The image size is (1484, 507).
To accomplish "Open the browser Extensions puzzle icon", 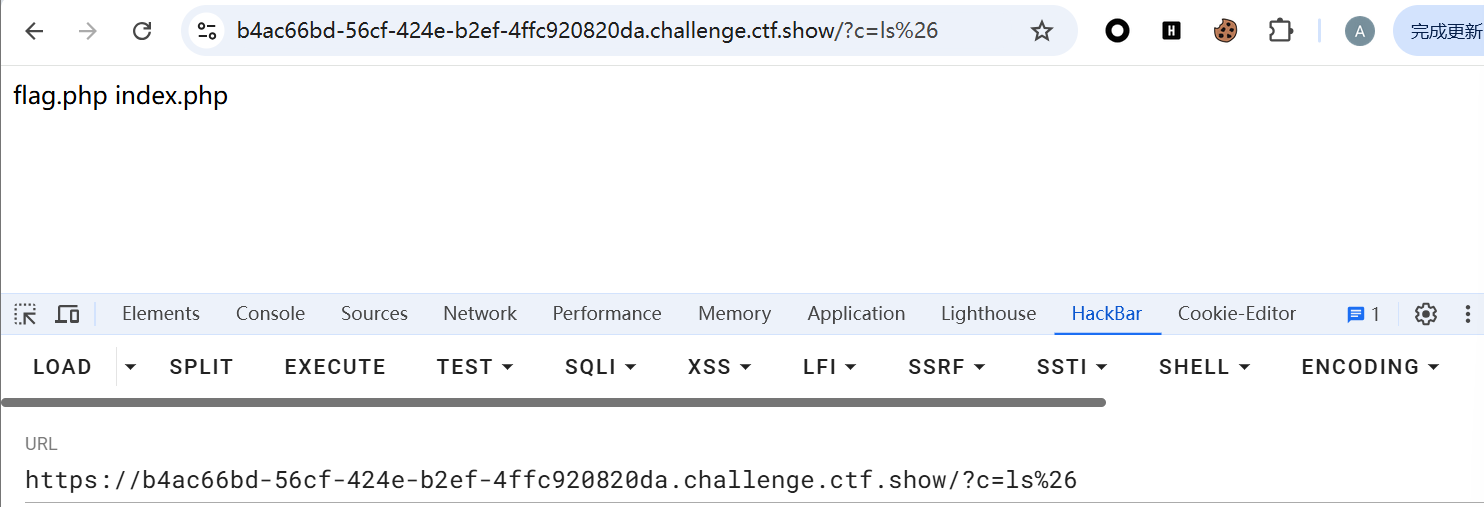I will 1280,31.
